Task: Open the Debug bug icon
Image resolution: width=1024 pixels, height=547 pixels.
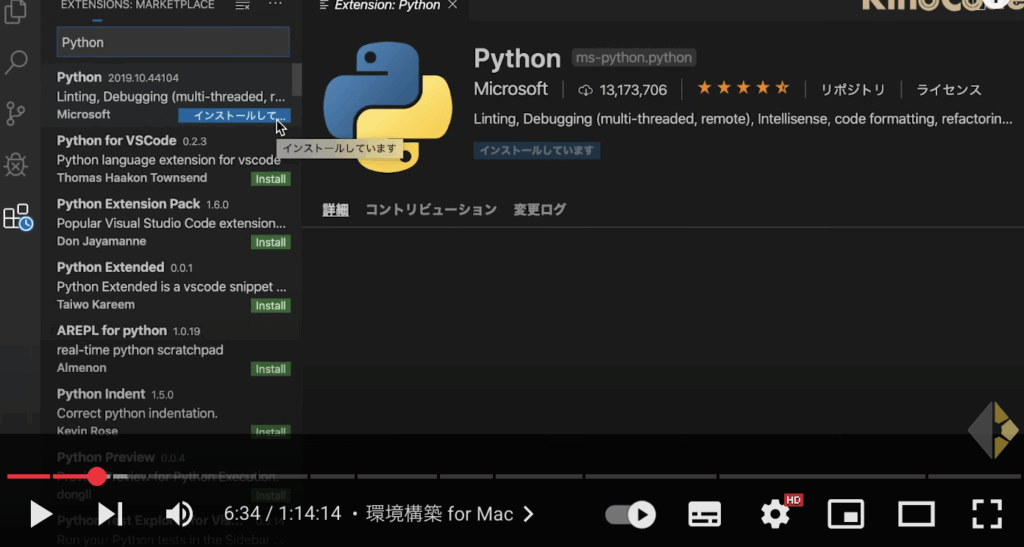Action: coord(16,164)
